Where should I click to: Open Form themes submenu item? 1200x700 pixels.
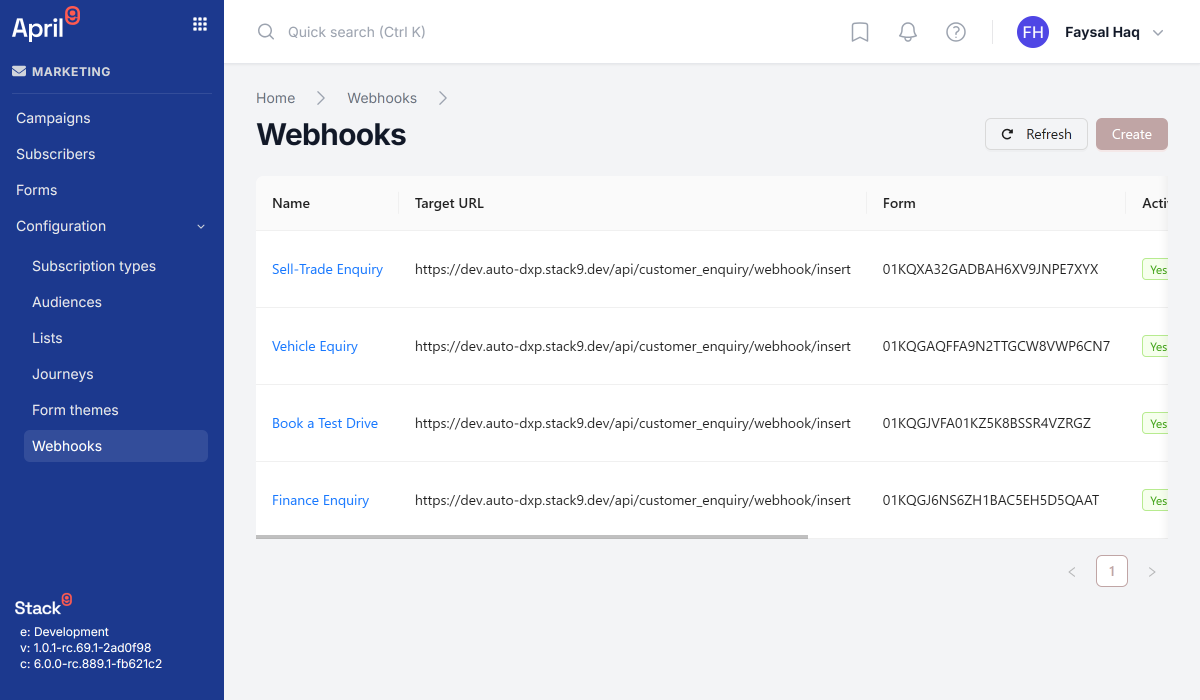click(x=116, y=410)
